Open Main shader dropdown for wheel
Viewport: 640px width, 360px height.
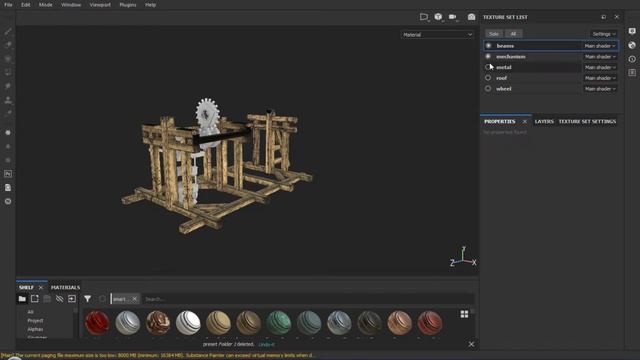coord(600,89)
